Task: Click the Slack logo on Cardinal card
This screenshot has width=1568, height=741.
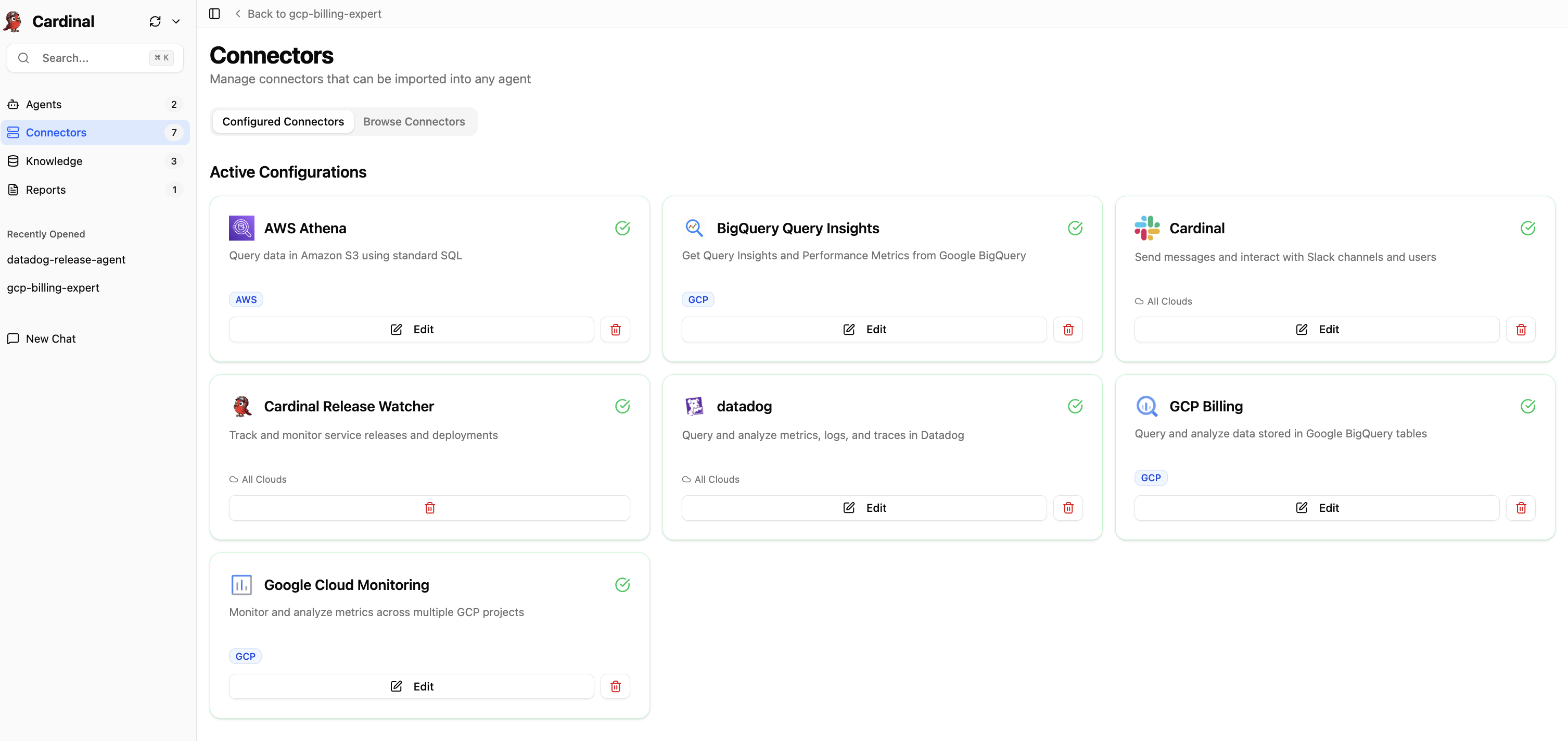Action: pyautogui.click(x=1147, y=228)
